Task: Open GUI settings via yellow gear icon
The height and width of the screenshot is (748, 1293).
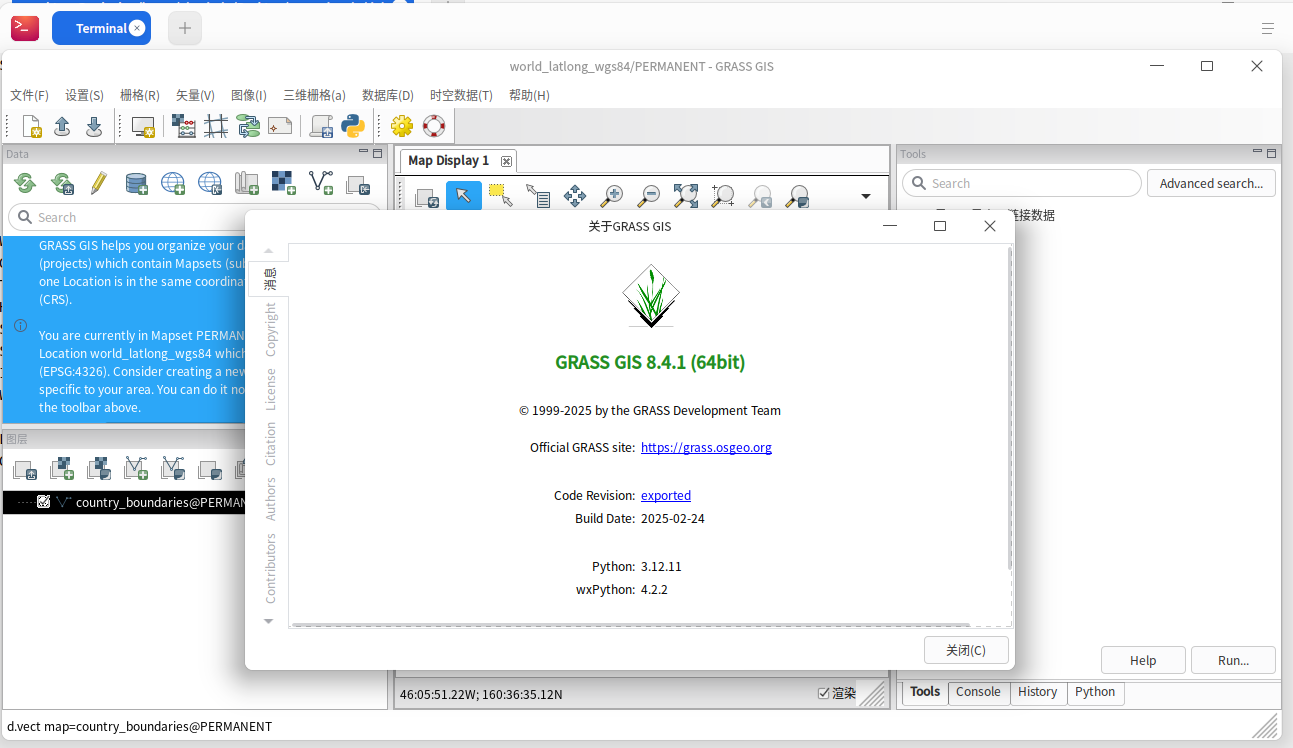Action: click(x=402, y=126)
